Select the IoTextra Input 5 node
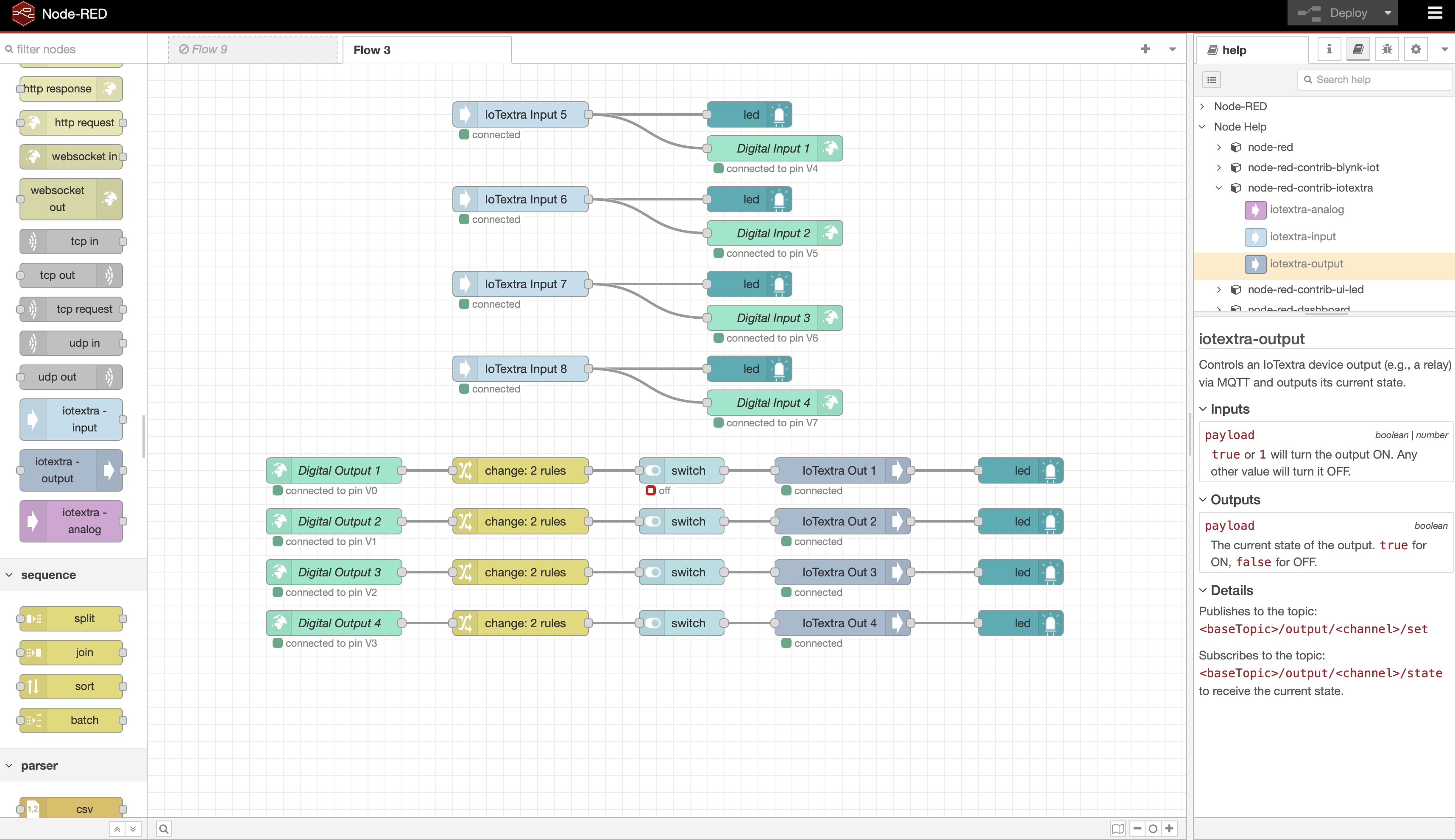Image resolution: width=1455 pixels, height=840 pixels. pos(520,115)
